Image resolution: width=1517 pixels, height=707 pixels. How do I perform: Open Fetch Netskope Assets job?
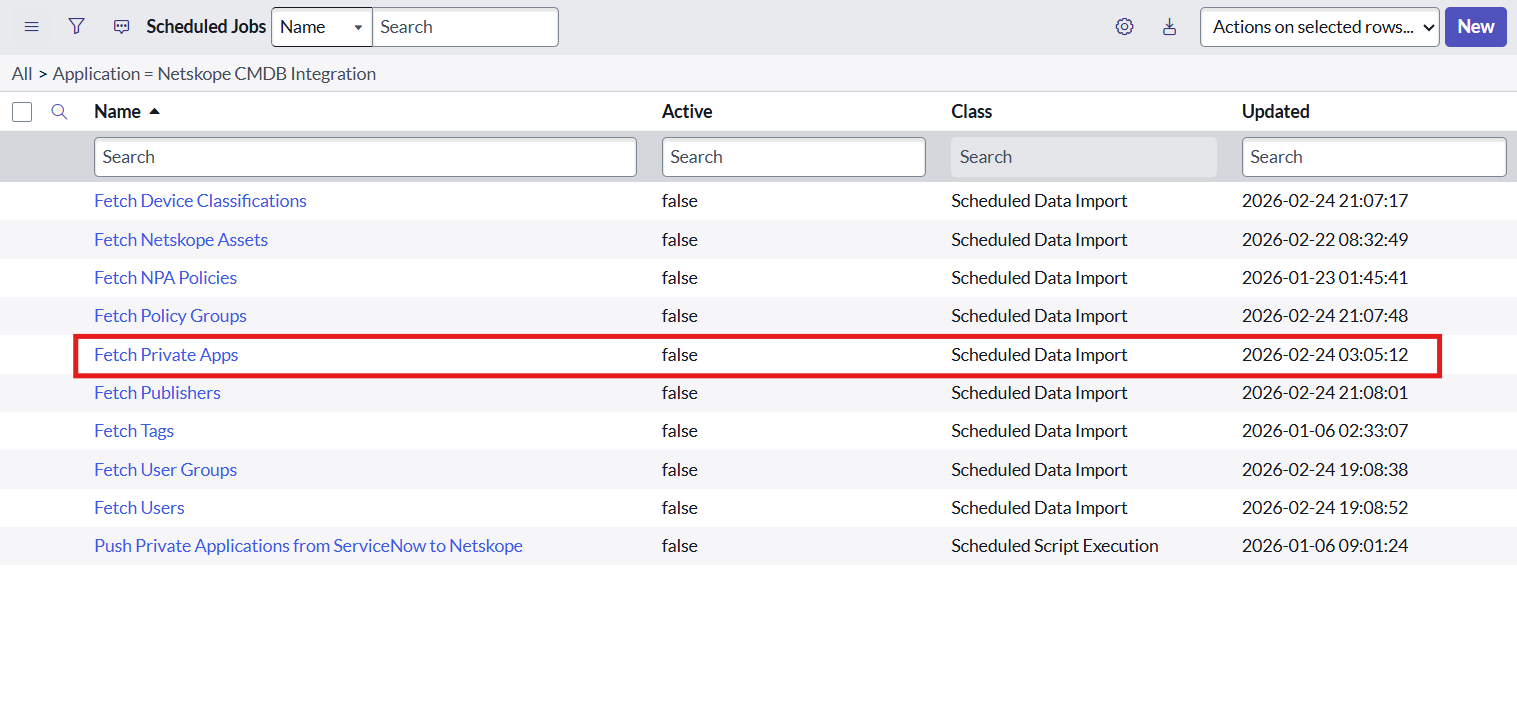181,240
